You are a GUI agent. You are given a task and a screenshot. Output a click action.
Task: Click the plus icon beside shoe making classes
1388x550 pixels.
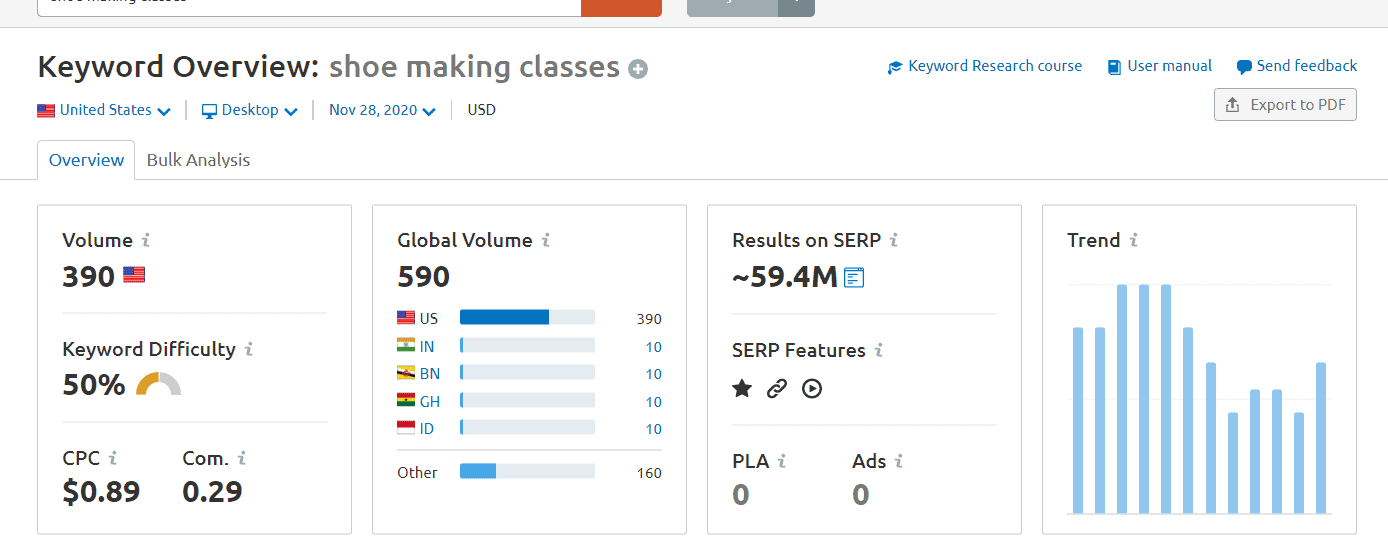638,69
